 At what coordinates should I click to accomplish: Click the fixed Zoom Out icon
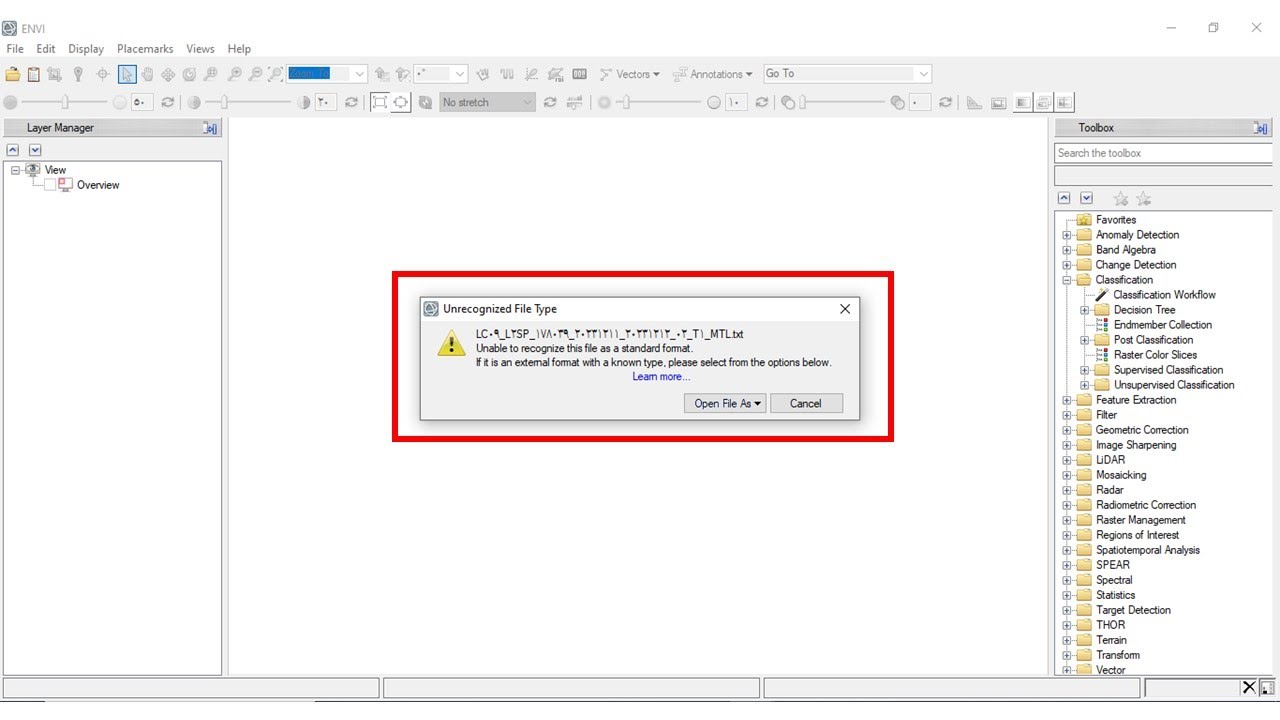tap(256, 74)
